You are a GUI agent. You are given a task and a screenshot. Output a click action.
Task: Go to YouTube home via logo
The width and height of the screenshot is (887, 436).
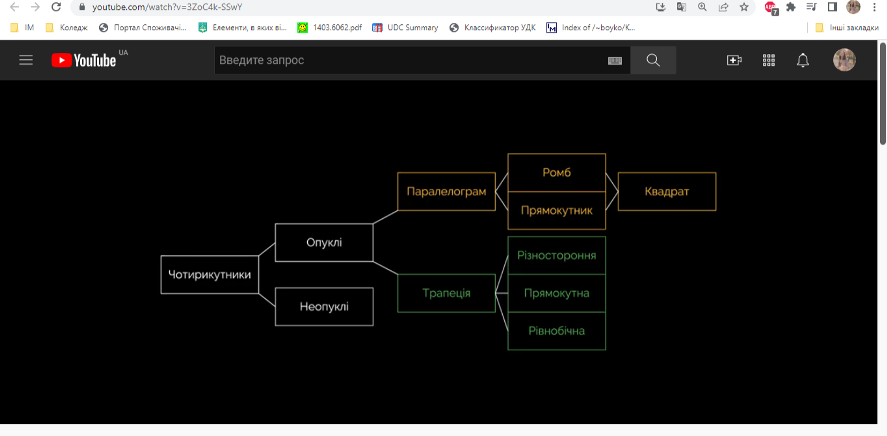(84, 60)
